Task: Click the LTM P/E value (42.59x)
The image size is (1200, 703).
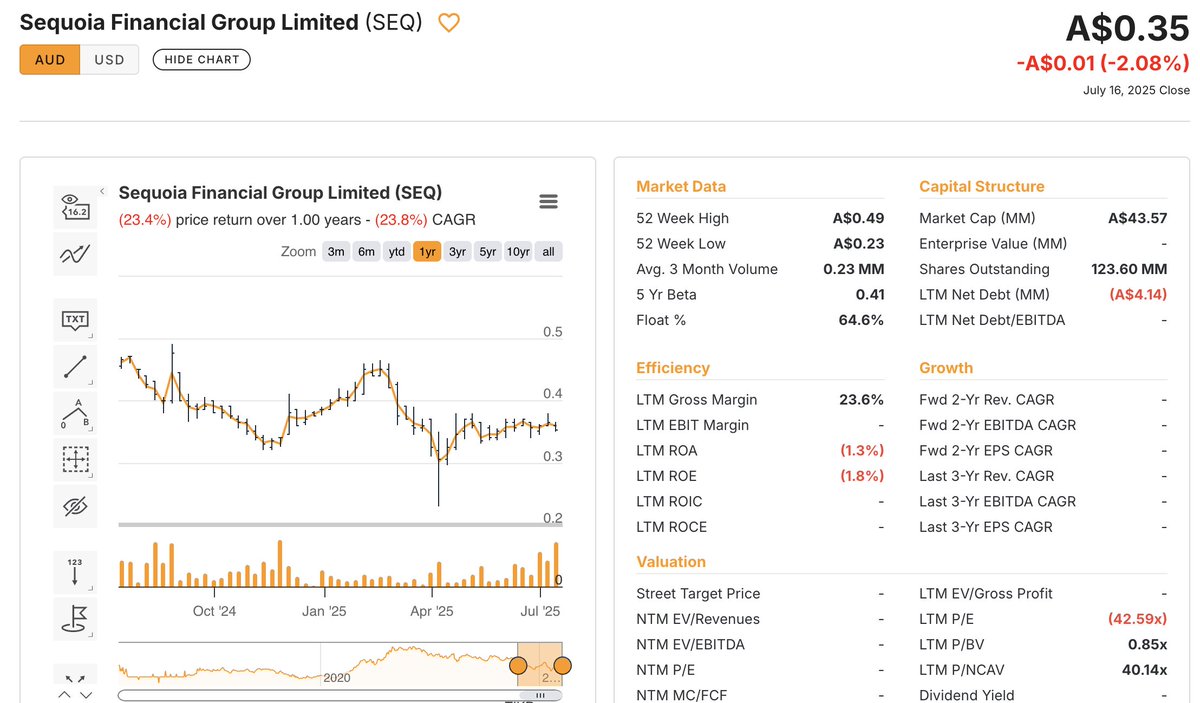Action: [x=1137, y=619]
